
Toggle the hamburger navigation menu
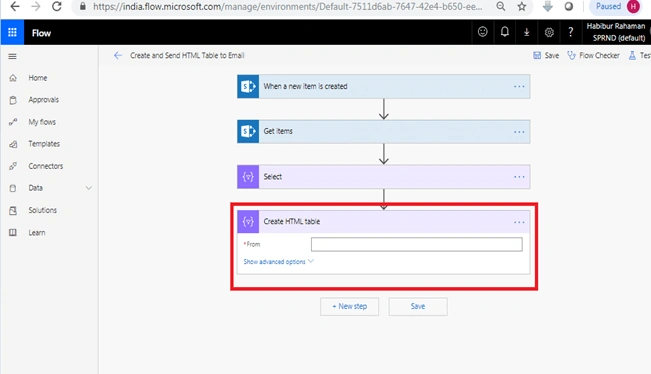[12, 56]
